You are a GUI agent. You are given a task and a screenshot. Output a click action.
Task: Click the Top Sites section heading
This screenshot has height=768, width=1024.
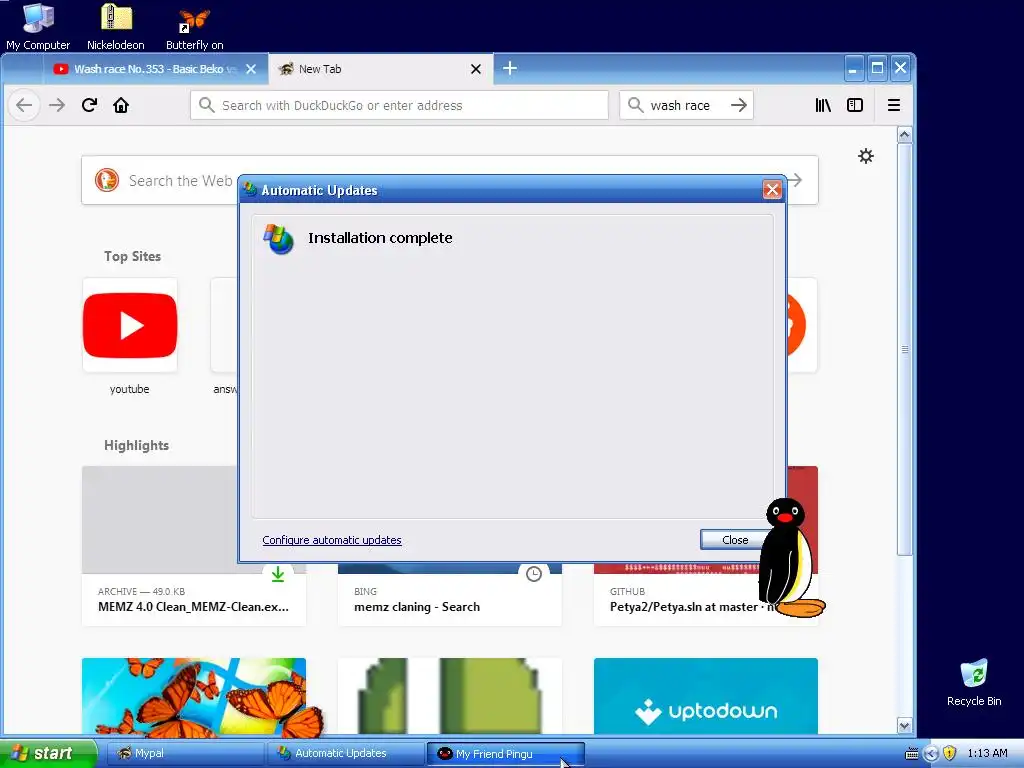133,257
